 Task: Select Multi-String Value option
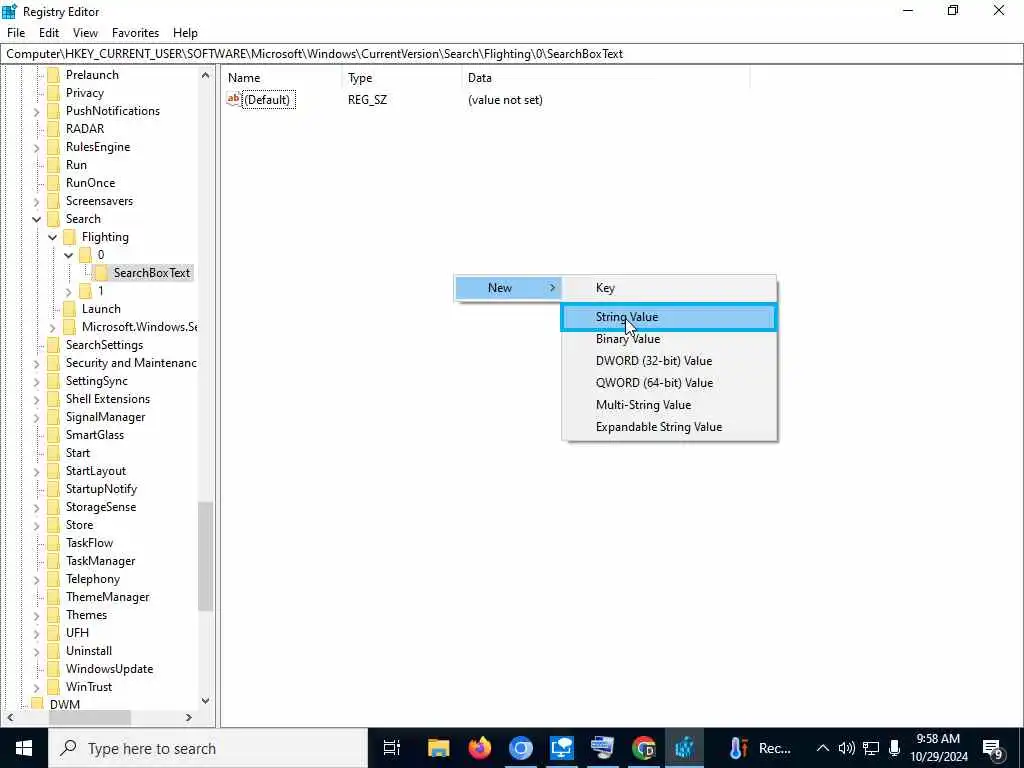click(x=669, y=405)
